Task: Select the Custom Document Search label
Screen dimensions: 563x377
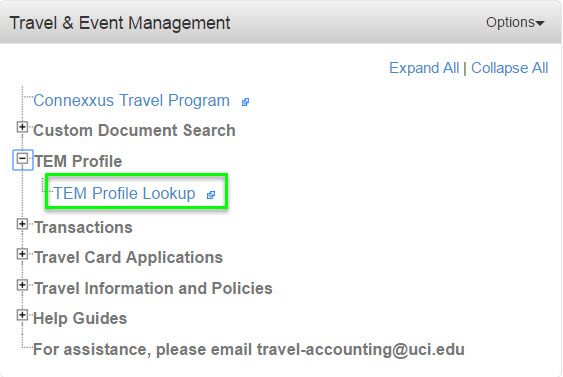Action: [134, 130]
